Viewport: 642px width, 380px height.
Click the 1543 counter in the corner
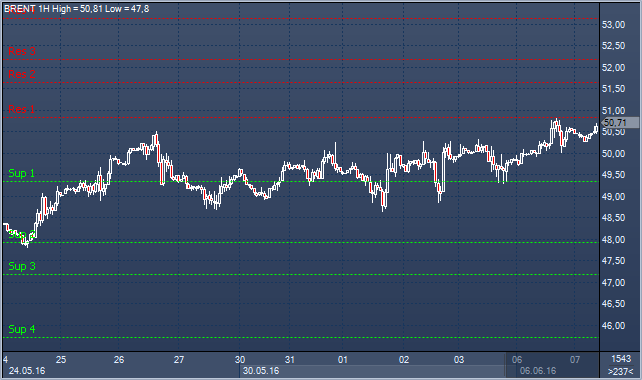tap(621, 359)
